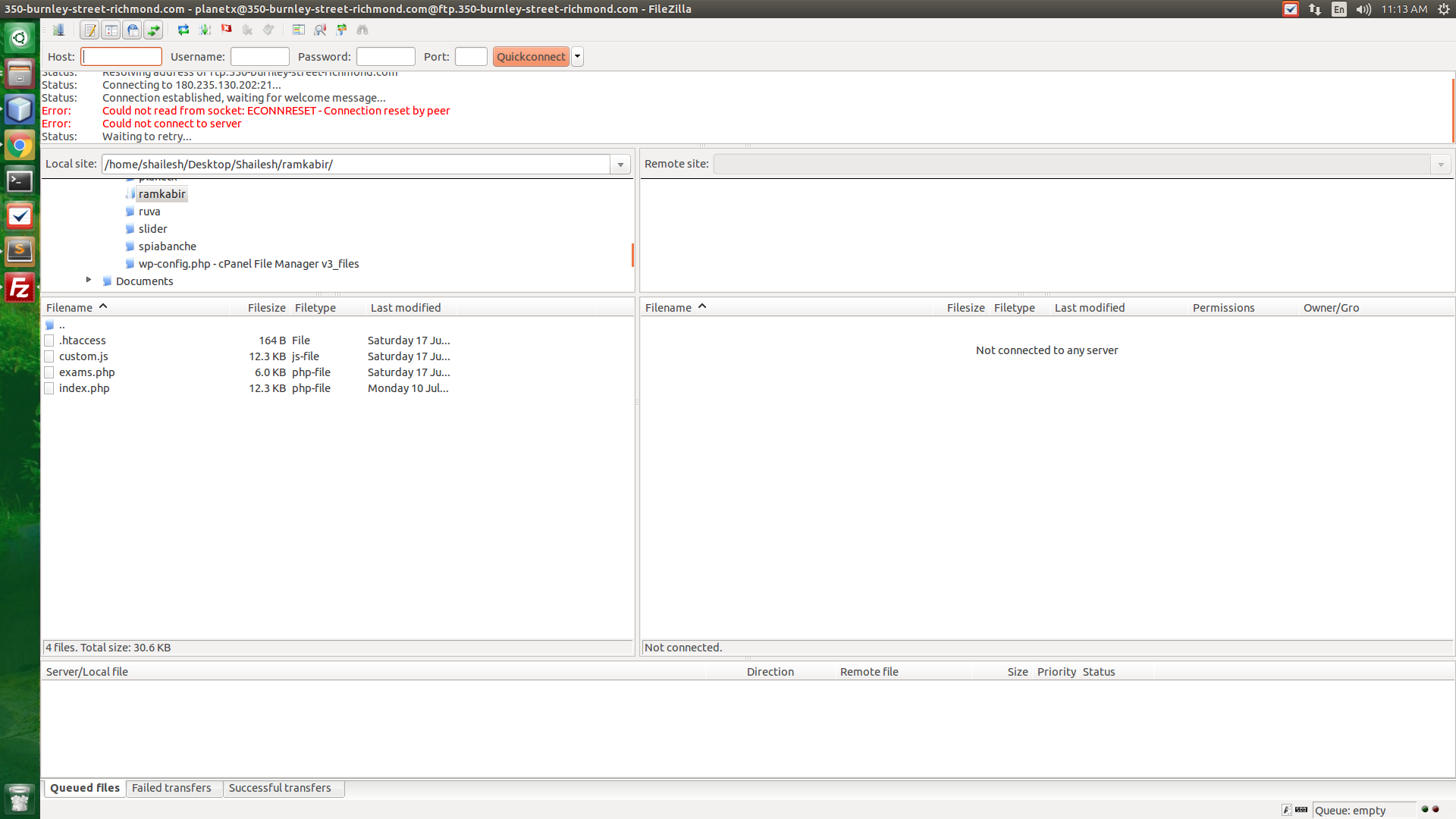Screen dimensions: 1456x819
Task: Click the Username input field
Action: 260,57
